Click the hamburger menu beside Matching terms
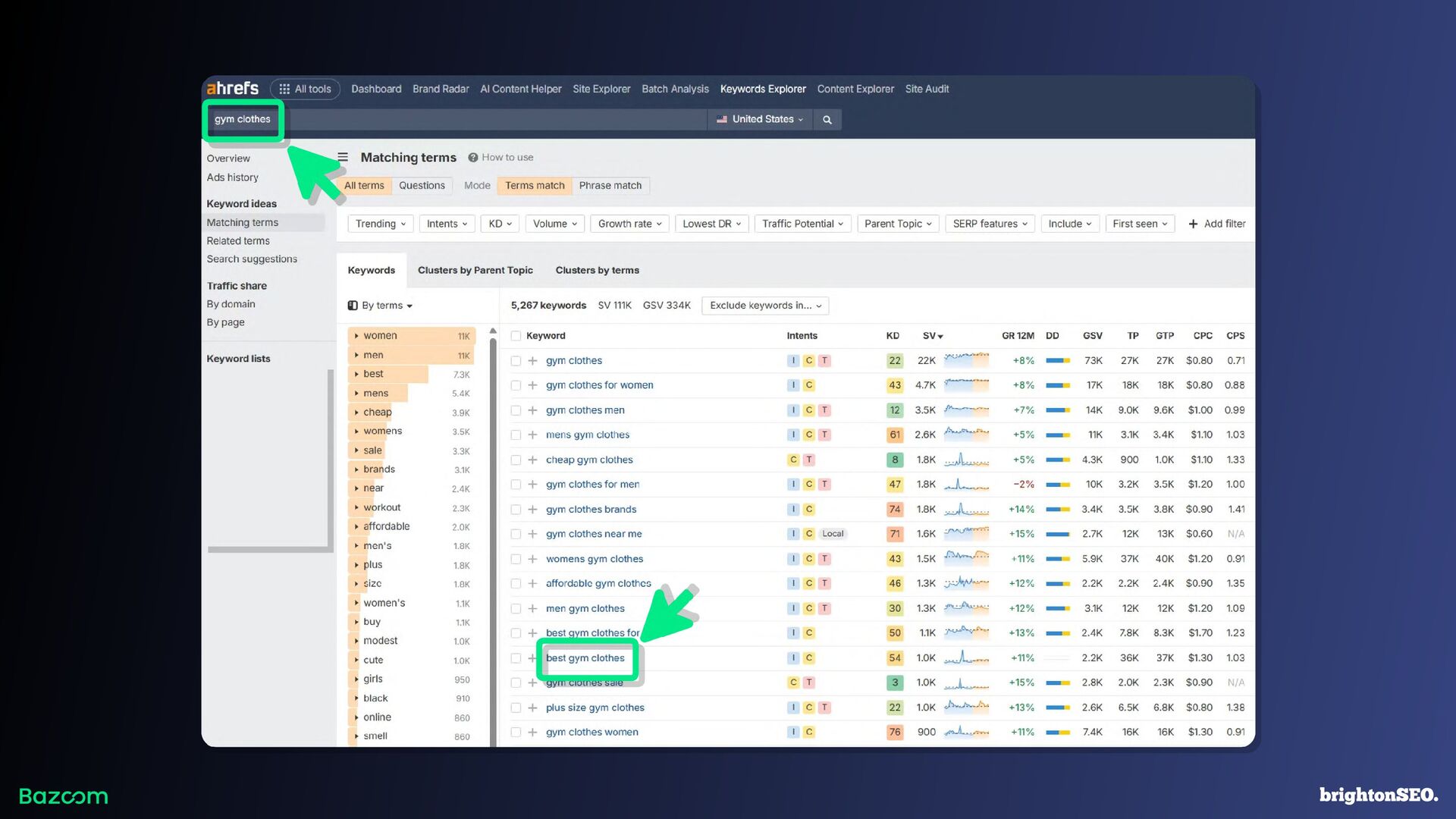The image size is (1456, 819). coord(343,157)
